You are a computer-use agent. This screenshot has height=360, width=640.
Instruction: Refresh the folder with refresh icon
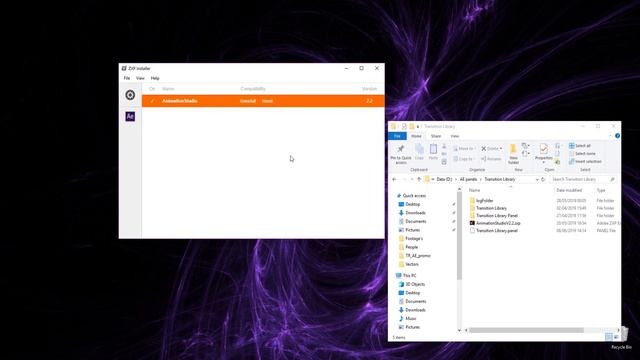point(543,179)
